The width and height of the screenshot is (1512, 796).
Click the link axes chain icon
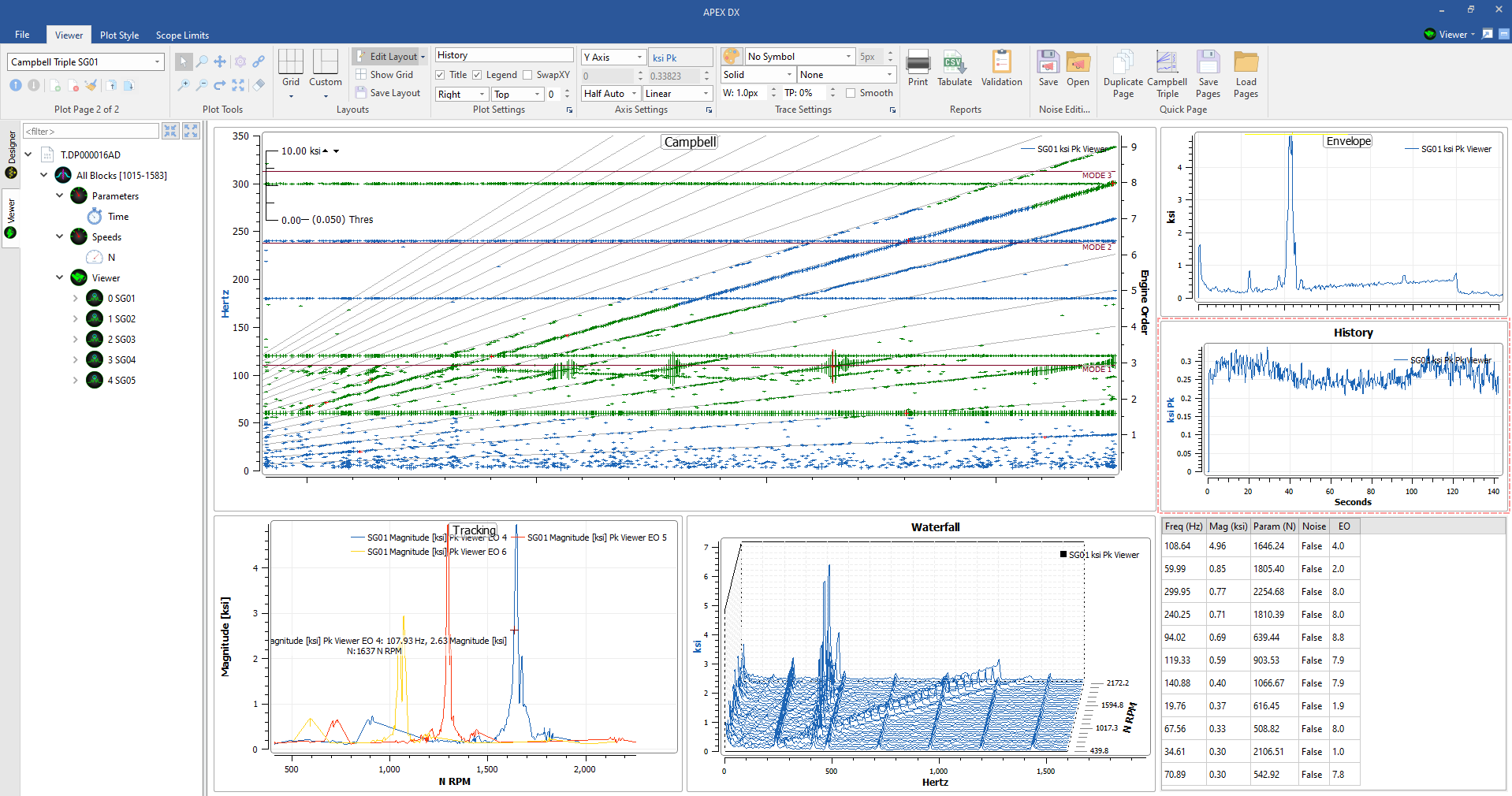pyautogui.click(x=259, y=61)
